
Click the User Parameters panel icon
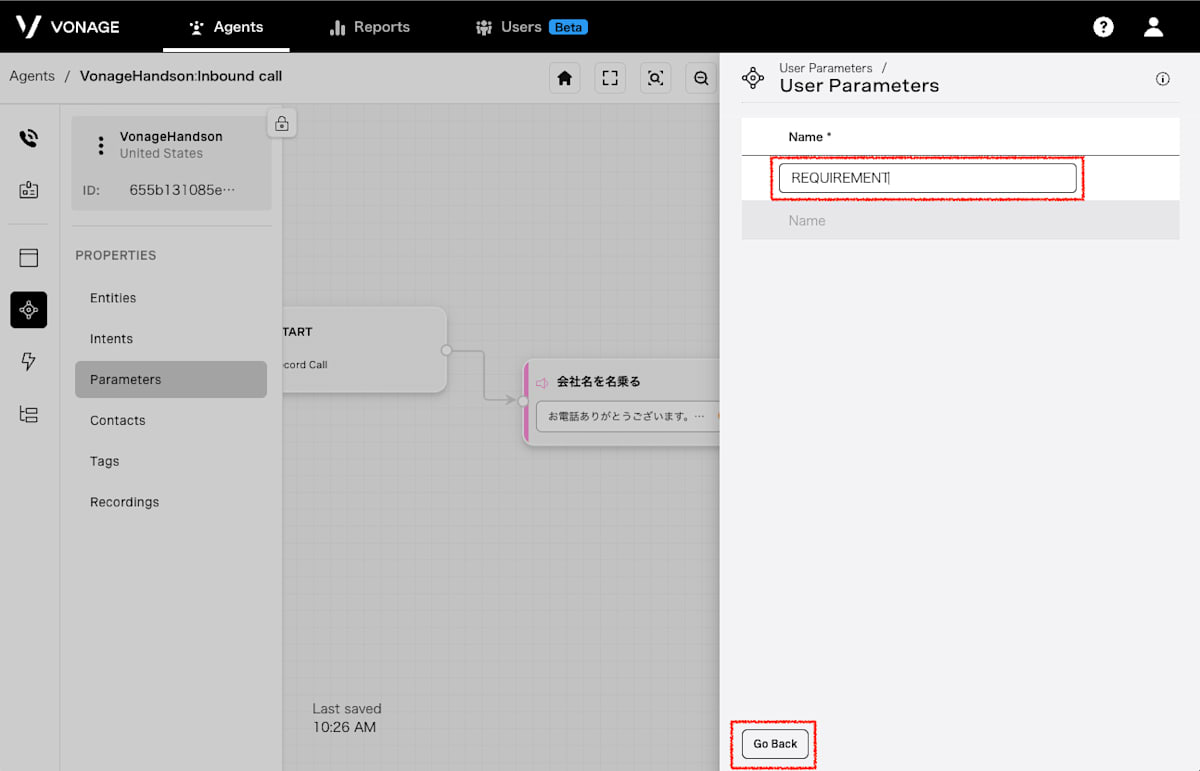pos(753,77)
